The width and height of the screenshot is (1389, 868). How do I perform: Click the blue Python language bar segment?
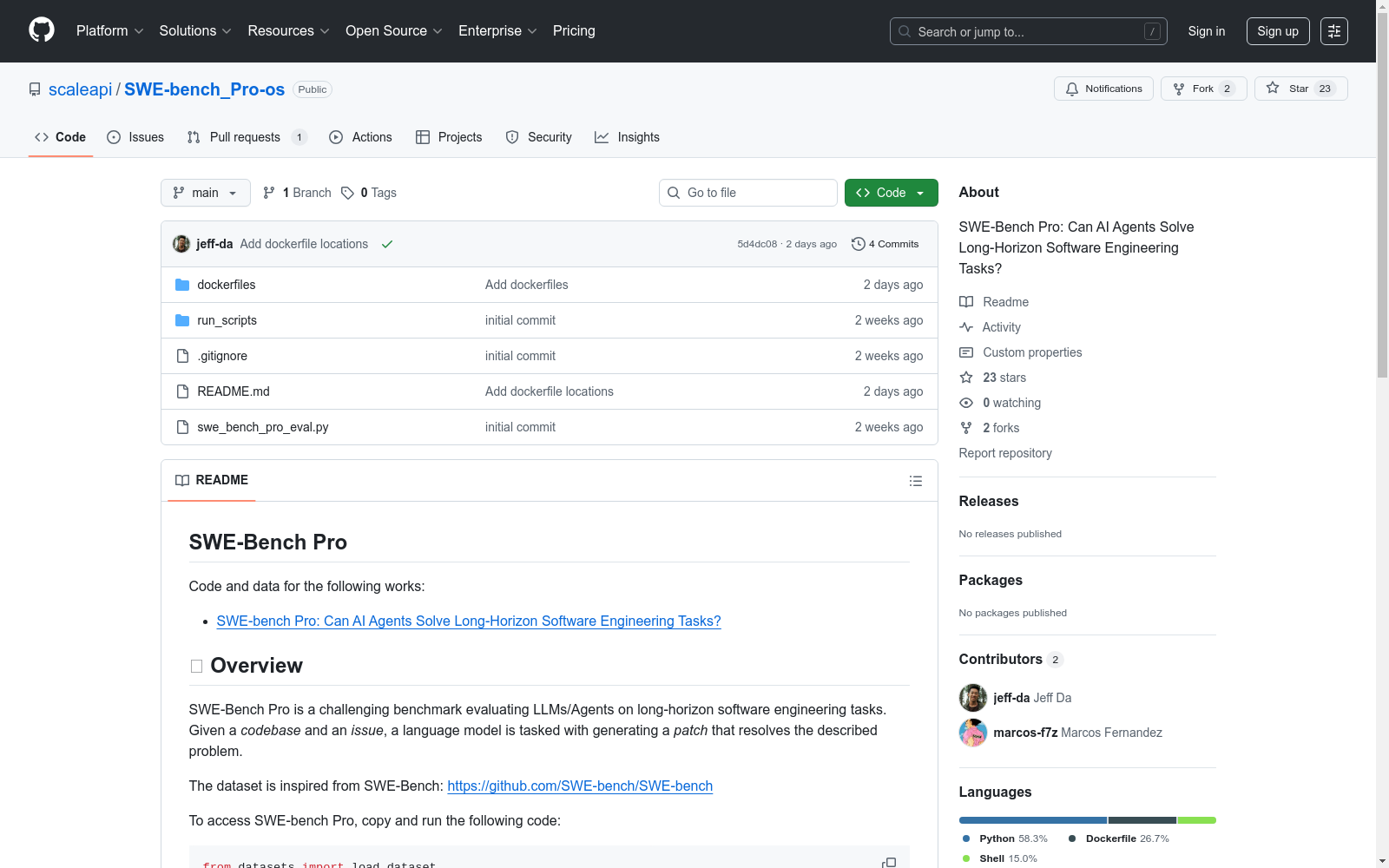tap(1033, 820)
